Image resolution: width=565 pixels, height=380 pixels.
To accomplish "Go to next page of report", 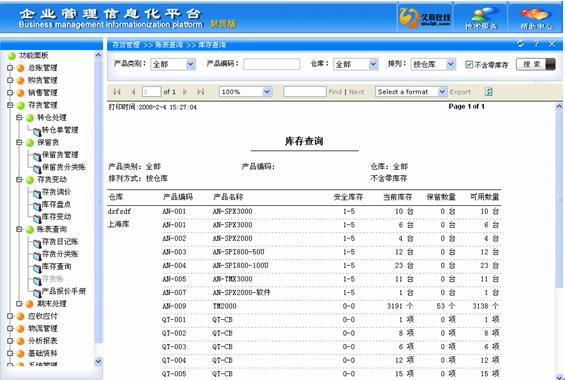I will 185,92.
